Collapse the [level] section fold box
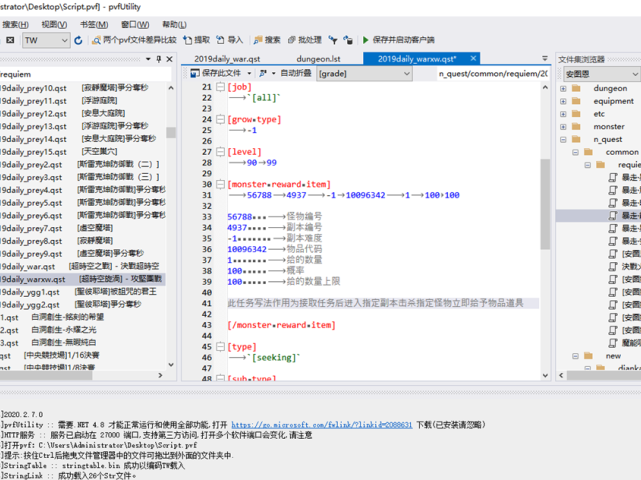This screenshot has height=480, width=641. tap(221, 152)
